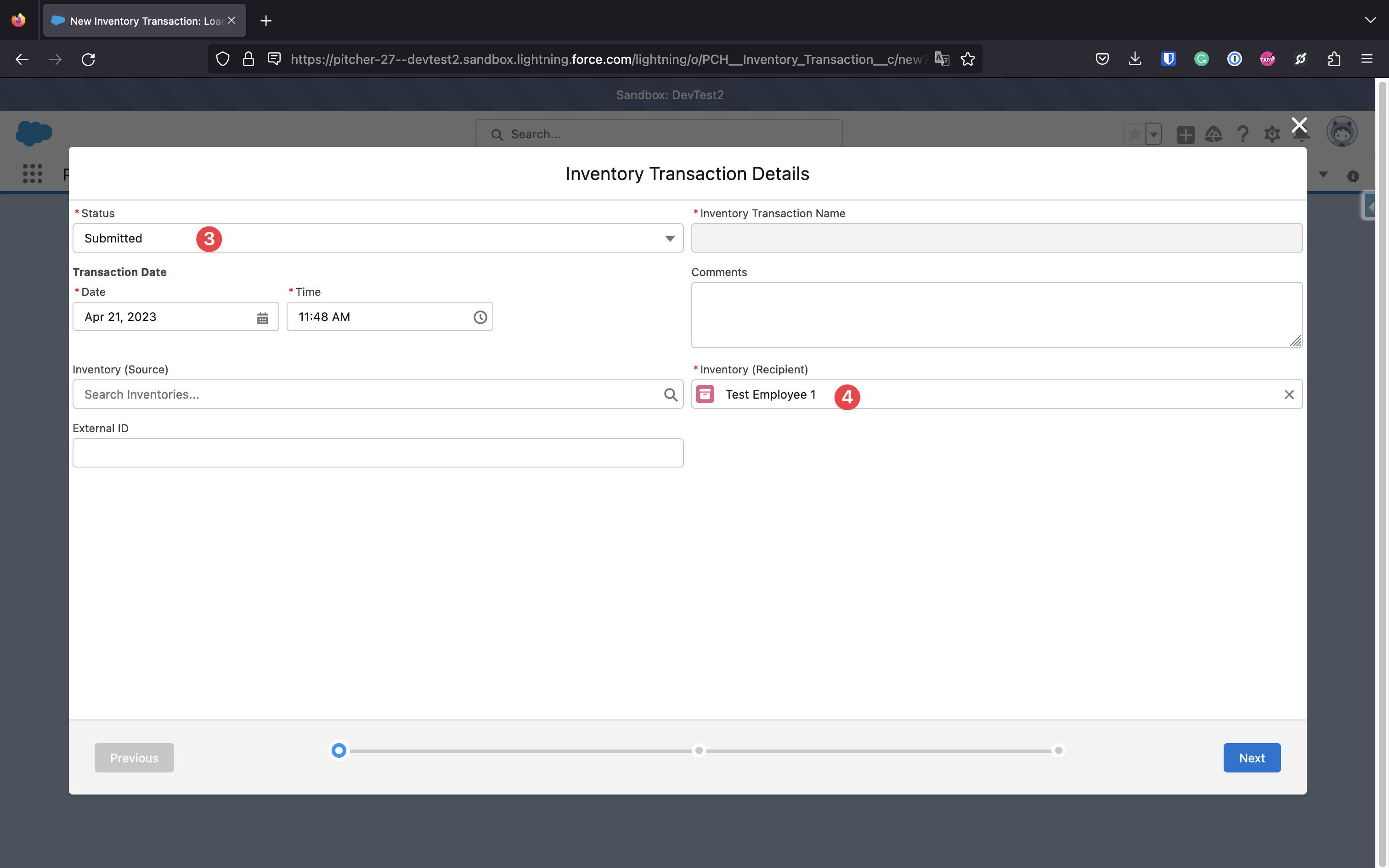This screenshot has width=1389, height=868.
Task: Open a new browser tab
Action: [x=266, y=21]
